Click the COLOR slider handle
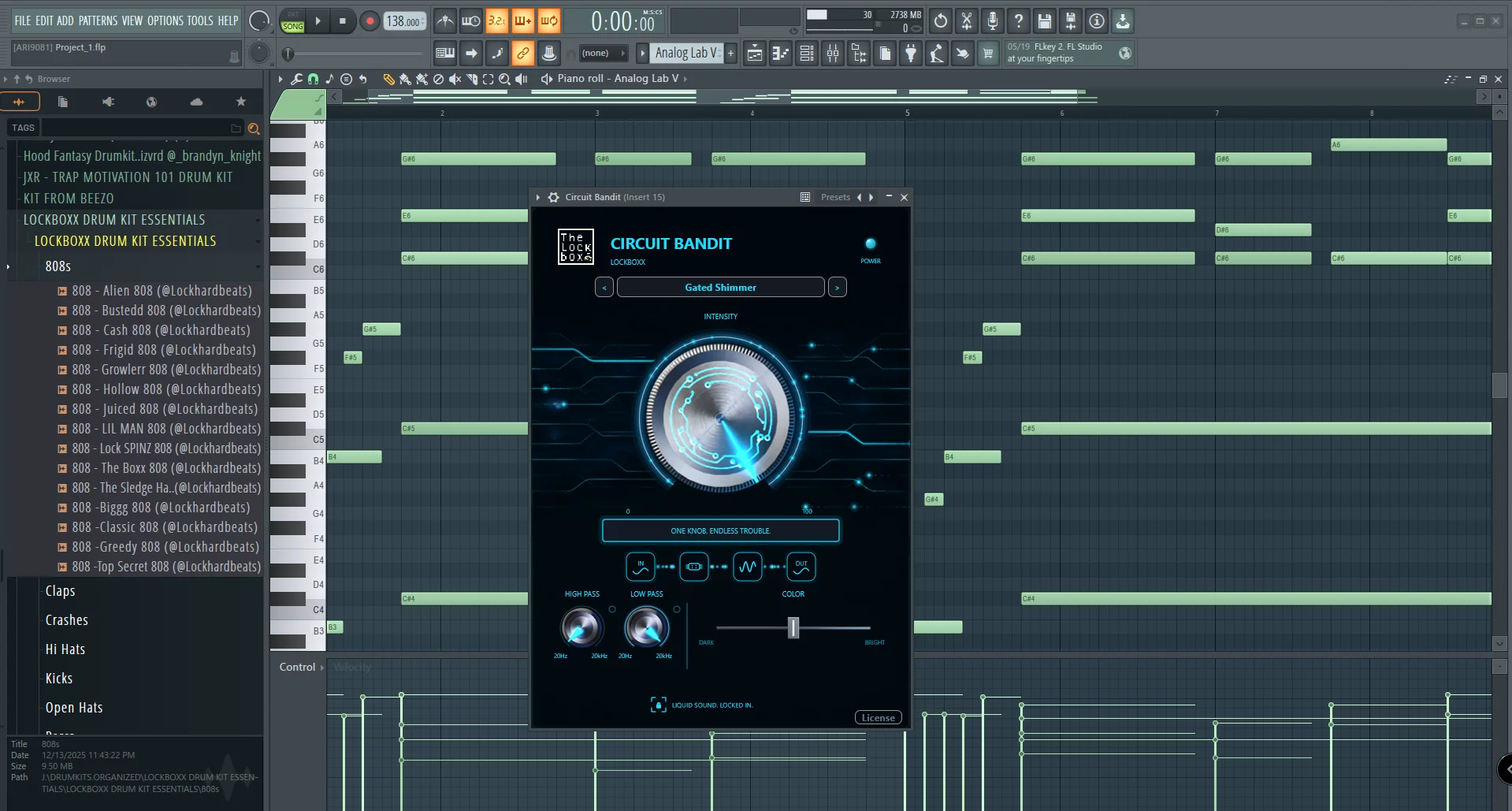This screenshot has width=1512, height=811. tap(793, 627)
